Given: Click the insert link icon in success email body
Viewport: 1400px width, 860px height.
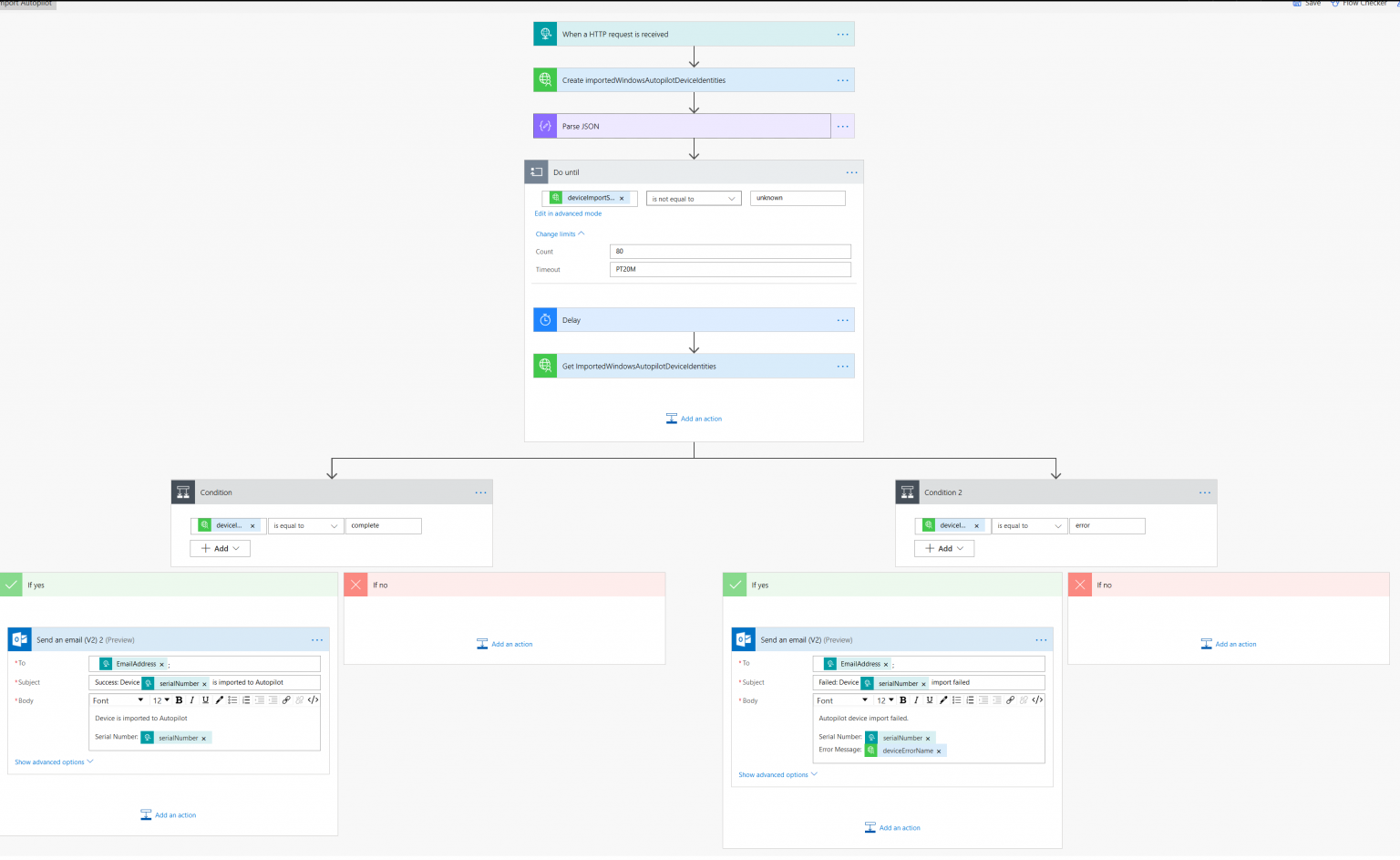Looking at the screenshot, I should click(x=286, y=699).
